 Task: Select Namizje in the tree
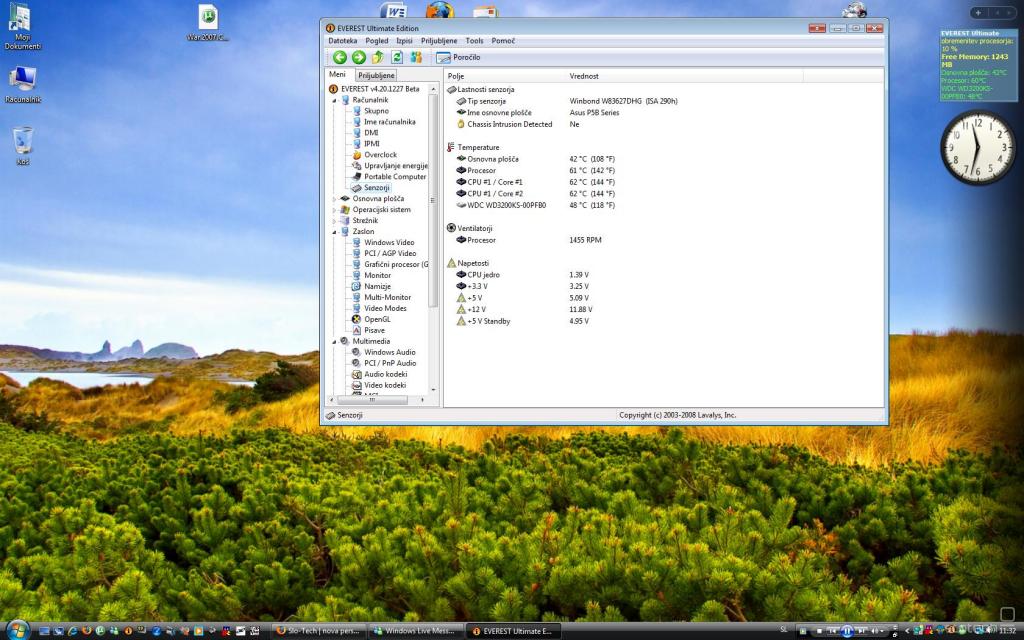[372, 287]
